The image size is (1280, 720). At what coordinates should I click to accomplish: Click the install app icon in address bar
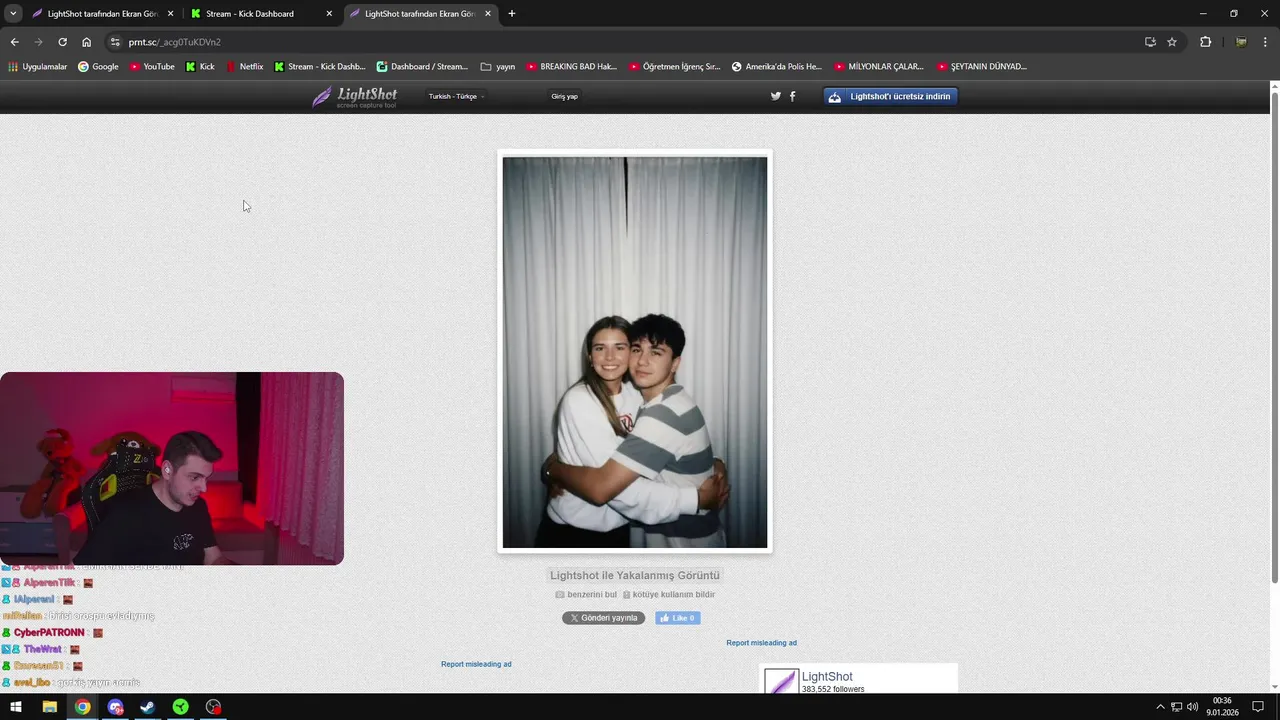coord(1150,42)
